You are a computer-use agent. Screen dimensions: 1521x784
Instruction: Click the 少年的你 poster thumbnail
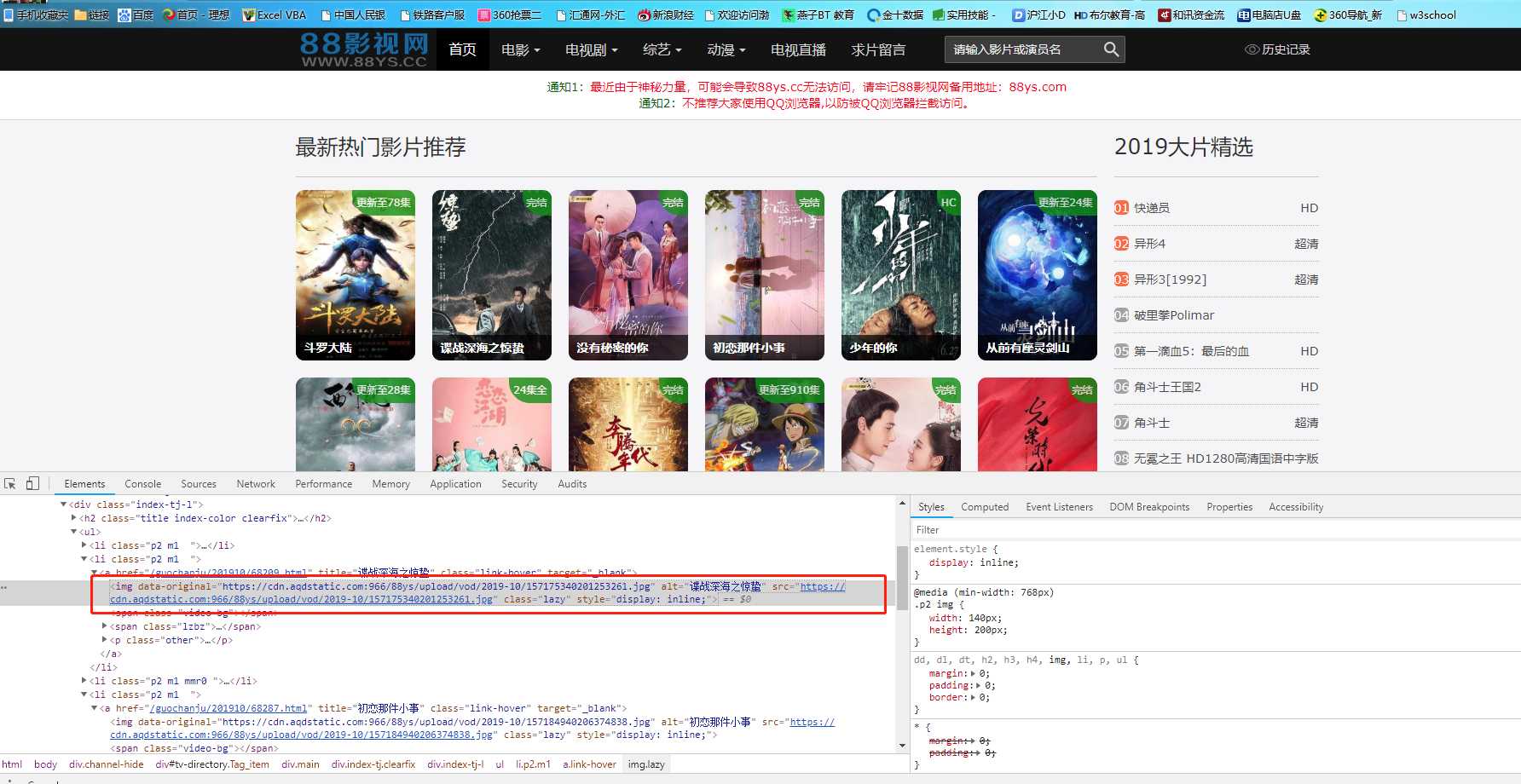(x=901, y=275)
